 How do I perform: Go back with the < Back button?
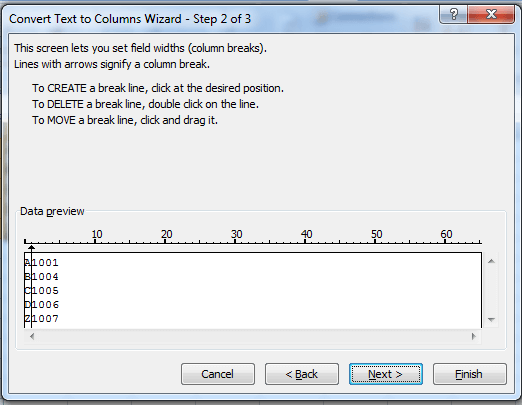point(302,374)
